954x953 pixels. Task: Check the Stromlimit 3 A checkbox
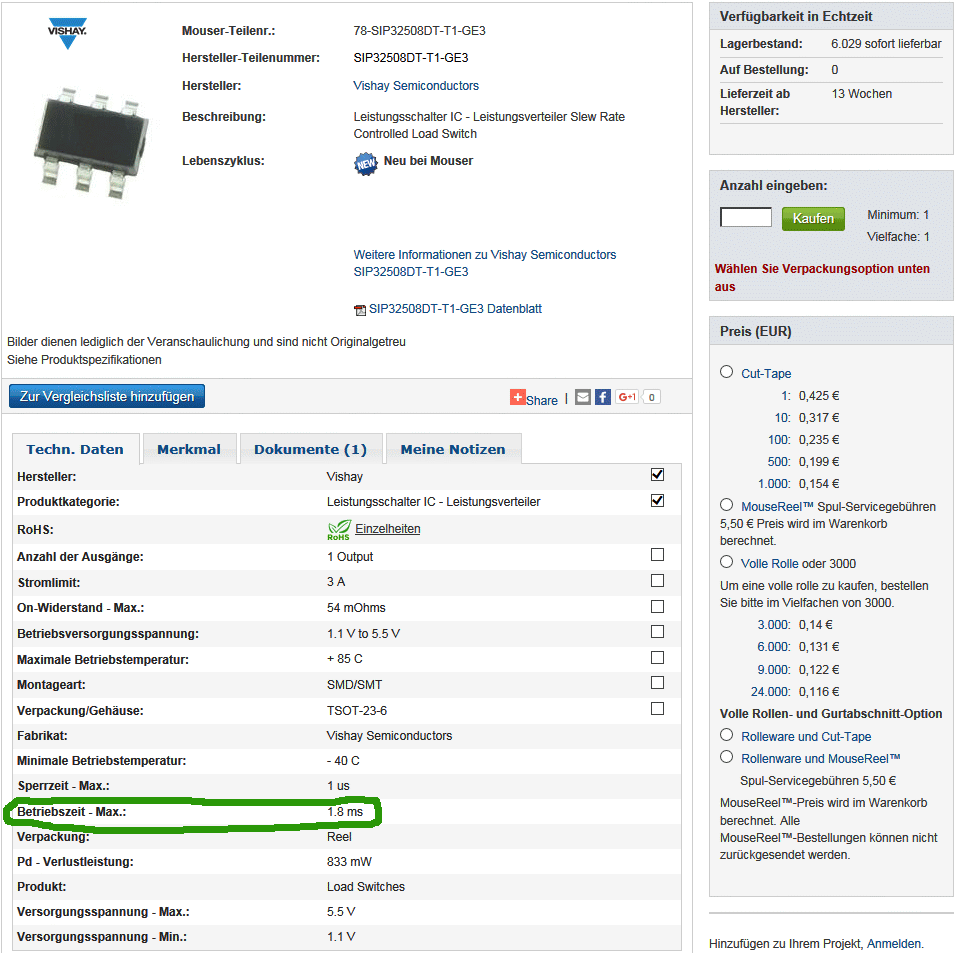[657, 581]
